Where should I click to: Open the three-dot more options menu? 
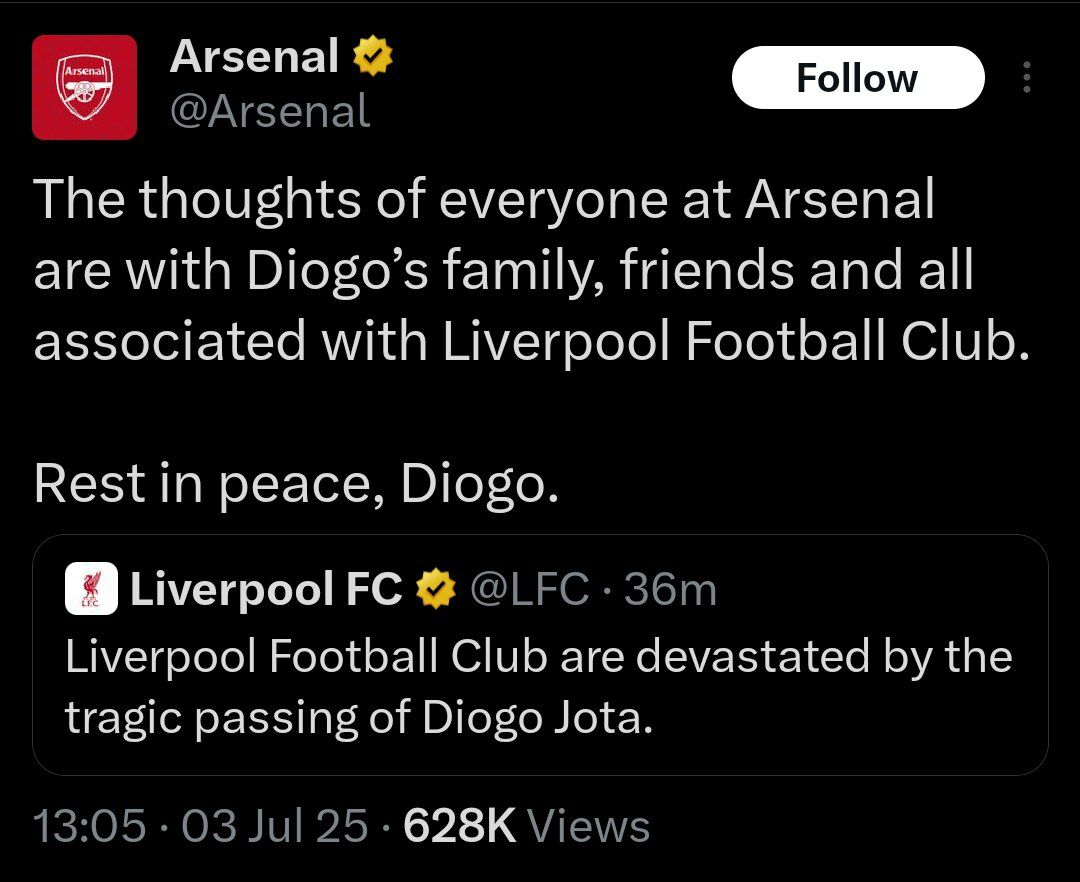click(1025, 78)
